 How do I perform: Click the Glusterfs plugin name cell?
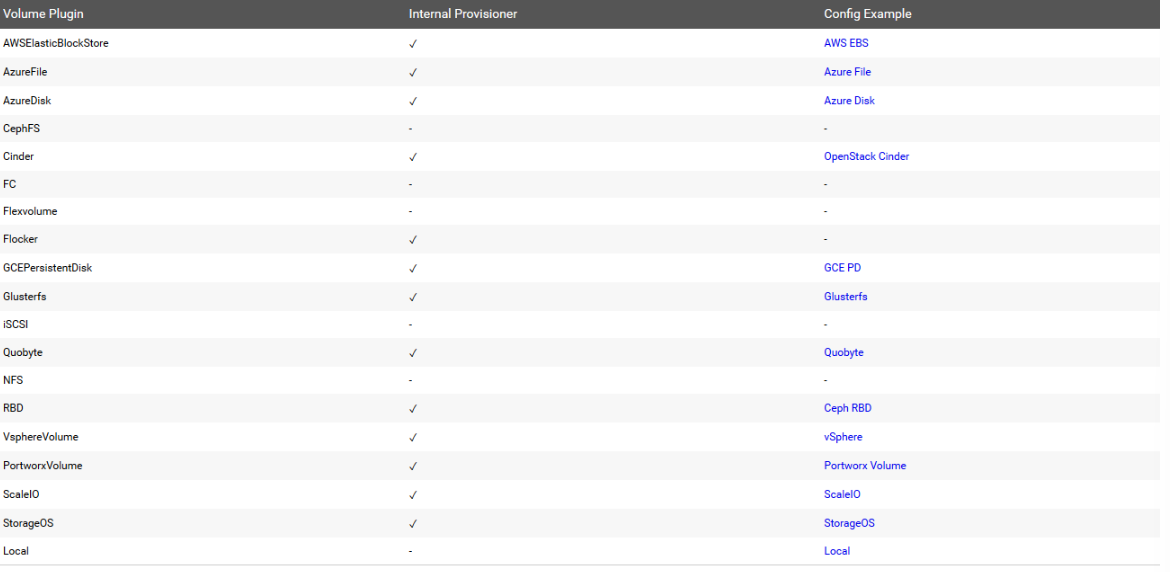pyautogui.click(x=25, y=297)
